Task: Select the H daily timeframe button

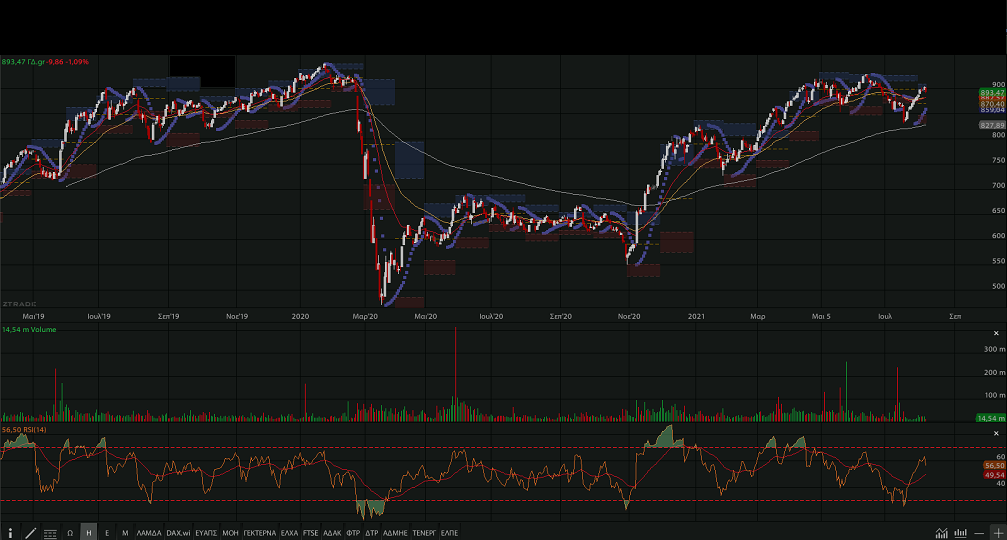Action: [x=89, y=533]
